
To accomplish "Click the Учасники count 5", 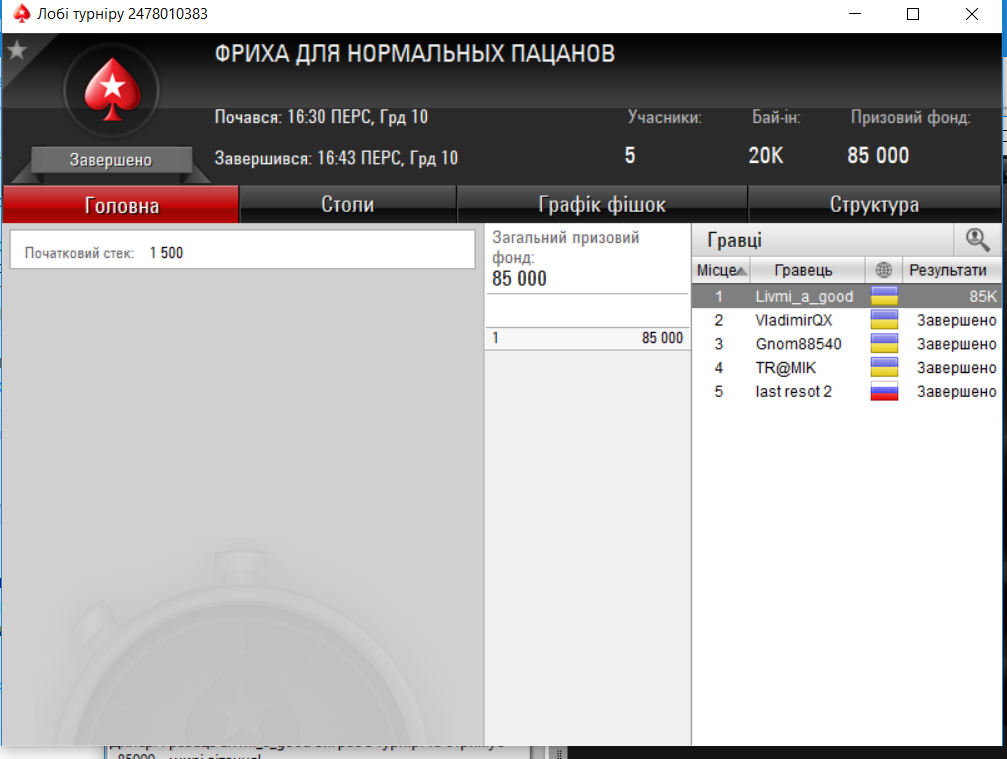I will 630,155.
